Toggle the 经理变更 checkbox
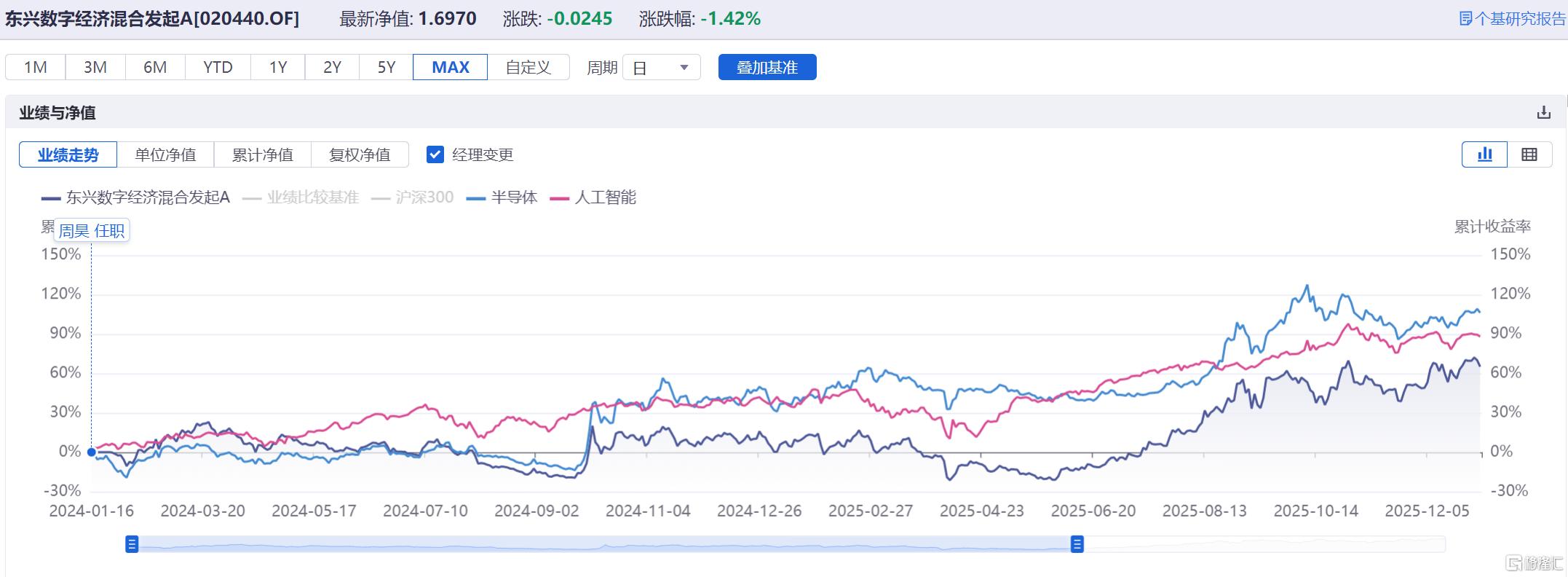Image resolution: width=1568 pixels, height=577 pixels. point(435,154)
